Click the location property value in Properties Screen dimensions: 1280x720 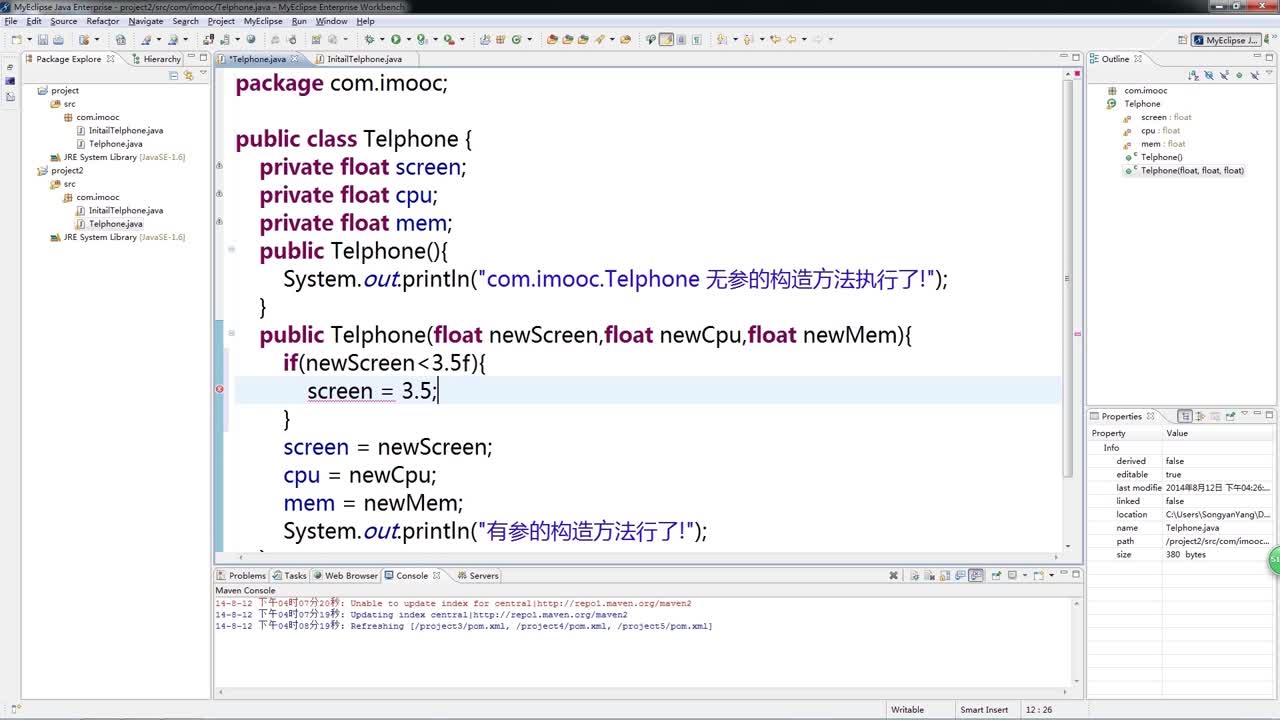1218,514
